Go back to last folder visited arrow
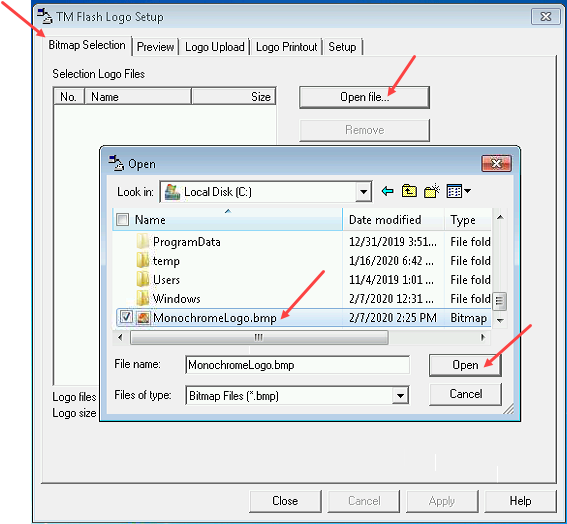 click(388, 191)
